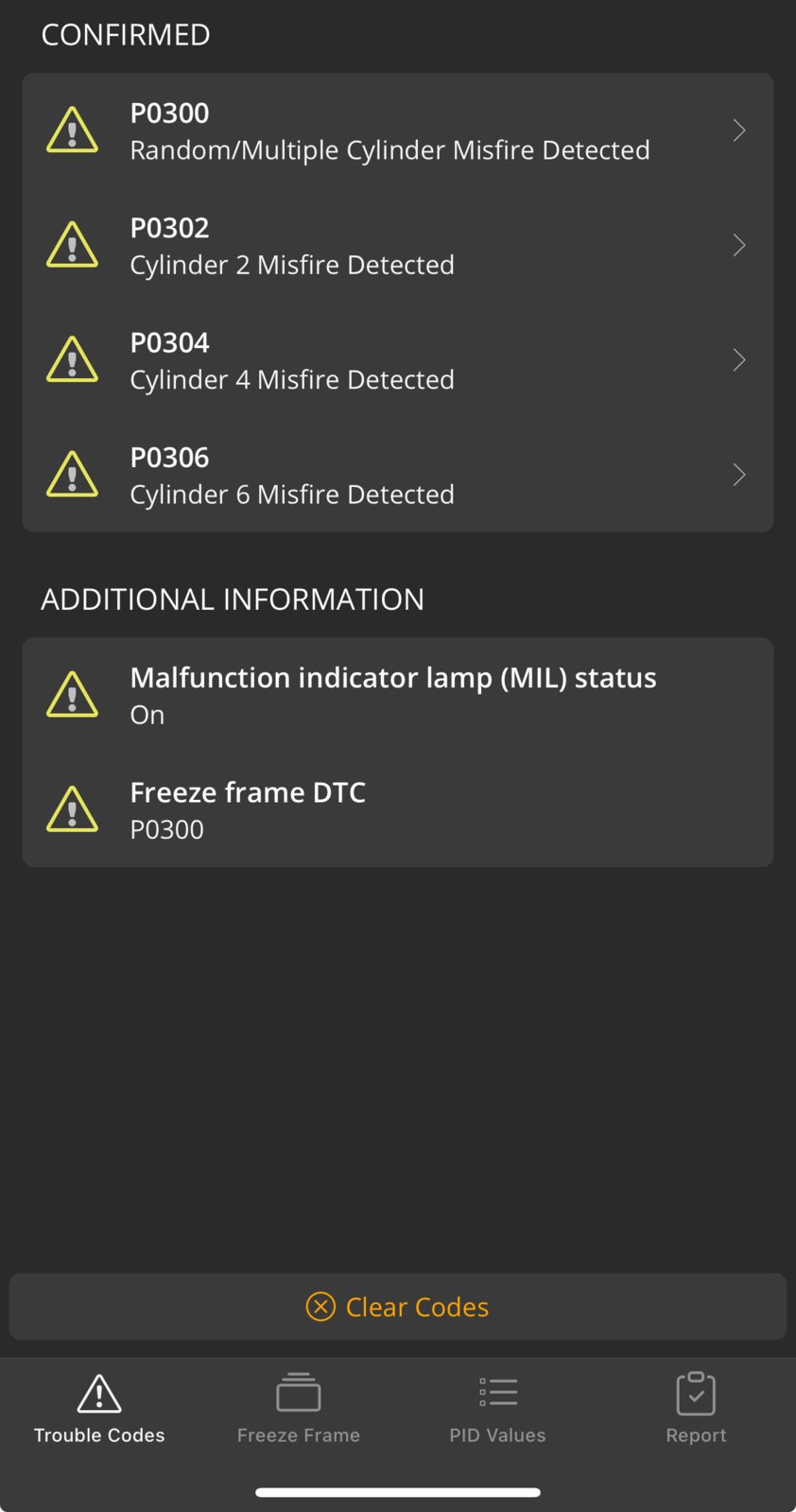Tap the MIL status warning icon

[72, 695]
